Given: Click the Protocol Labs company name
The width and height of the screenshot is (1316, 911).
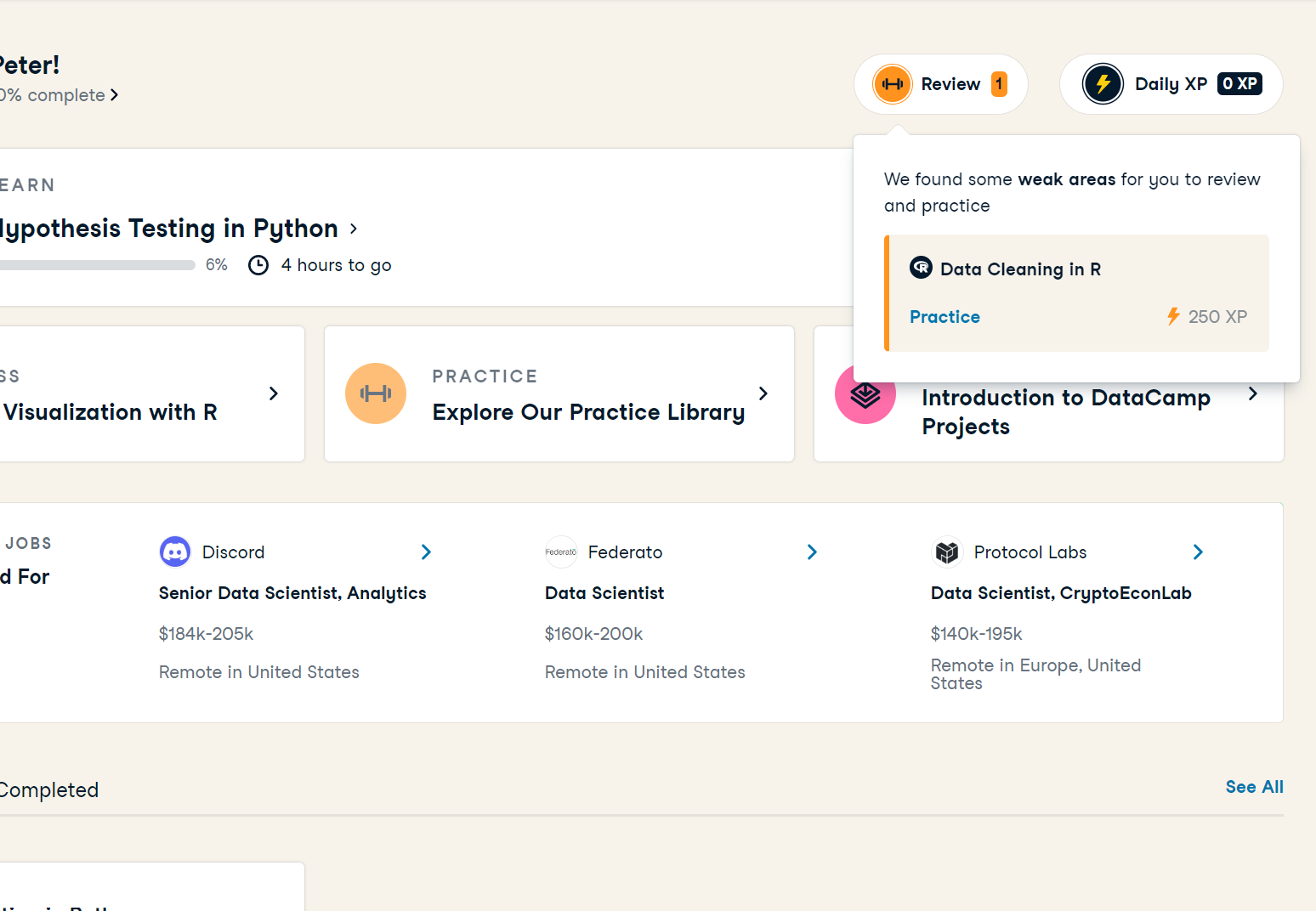Looking at the screenshot, I should pyautogui.click(x=1030, y=552).
